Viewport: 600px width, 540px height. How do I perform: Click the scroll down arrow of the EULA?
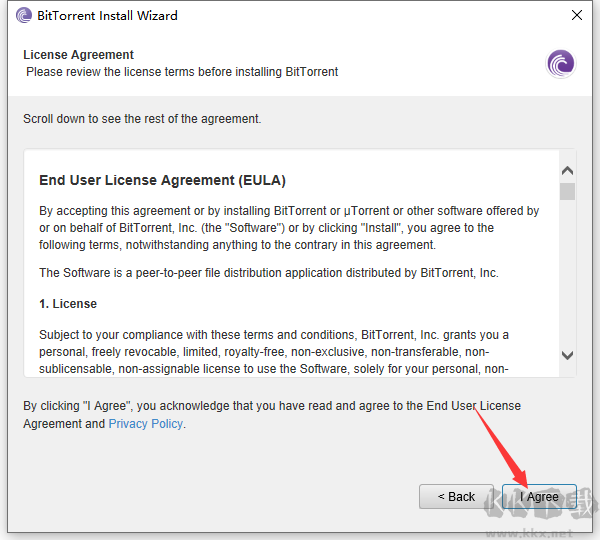[x=567, y=355]
